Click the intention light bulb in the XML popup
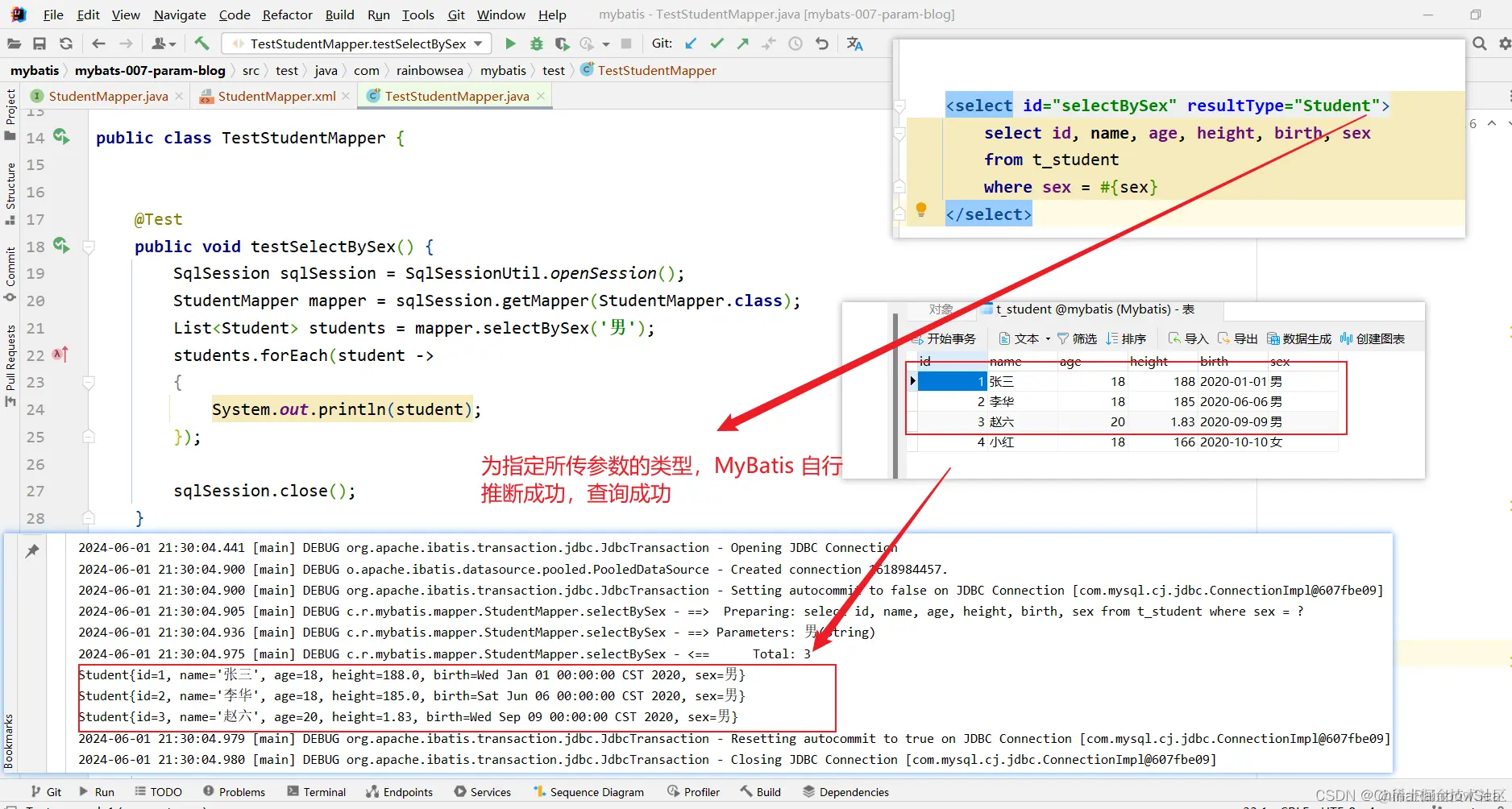The height and width of the screenshot is (809, 1512). coord(921,210)
